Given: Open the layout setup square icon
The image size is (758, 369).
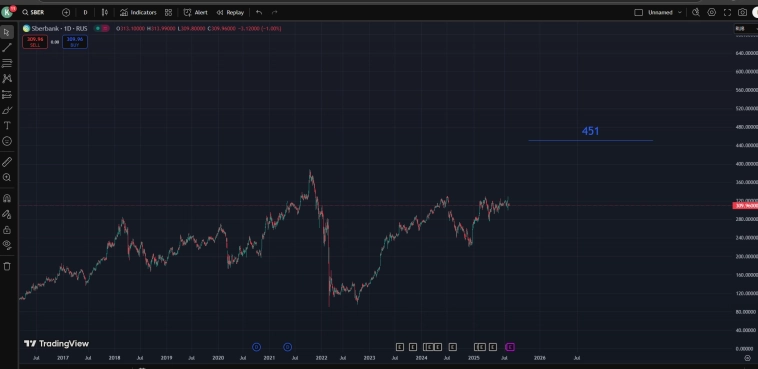Looking at the screenshot, I should tap(638, 13).
